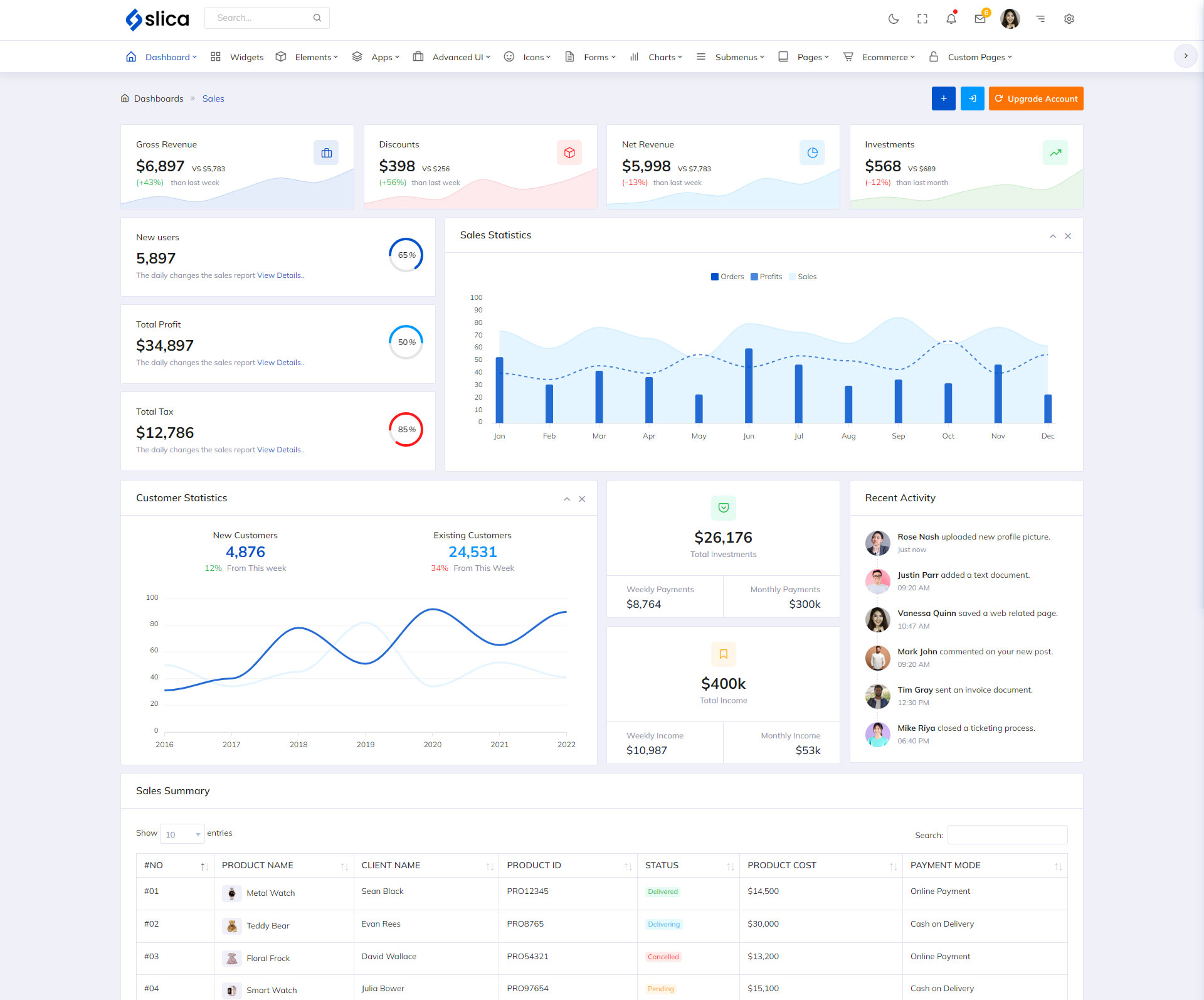Select the Widgets menu item

246,57
